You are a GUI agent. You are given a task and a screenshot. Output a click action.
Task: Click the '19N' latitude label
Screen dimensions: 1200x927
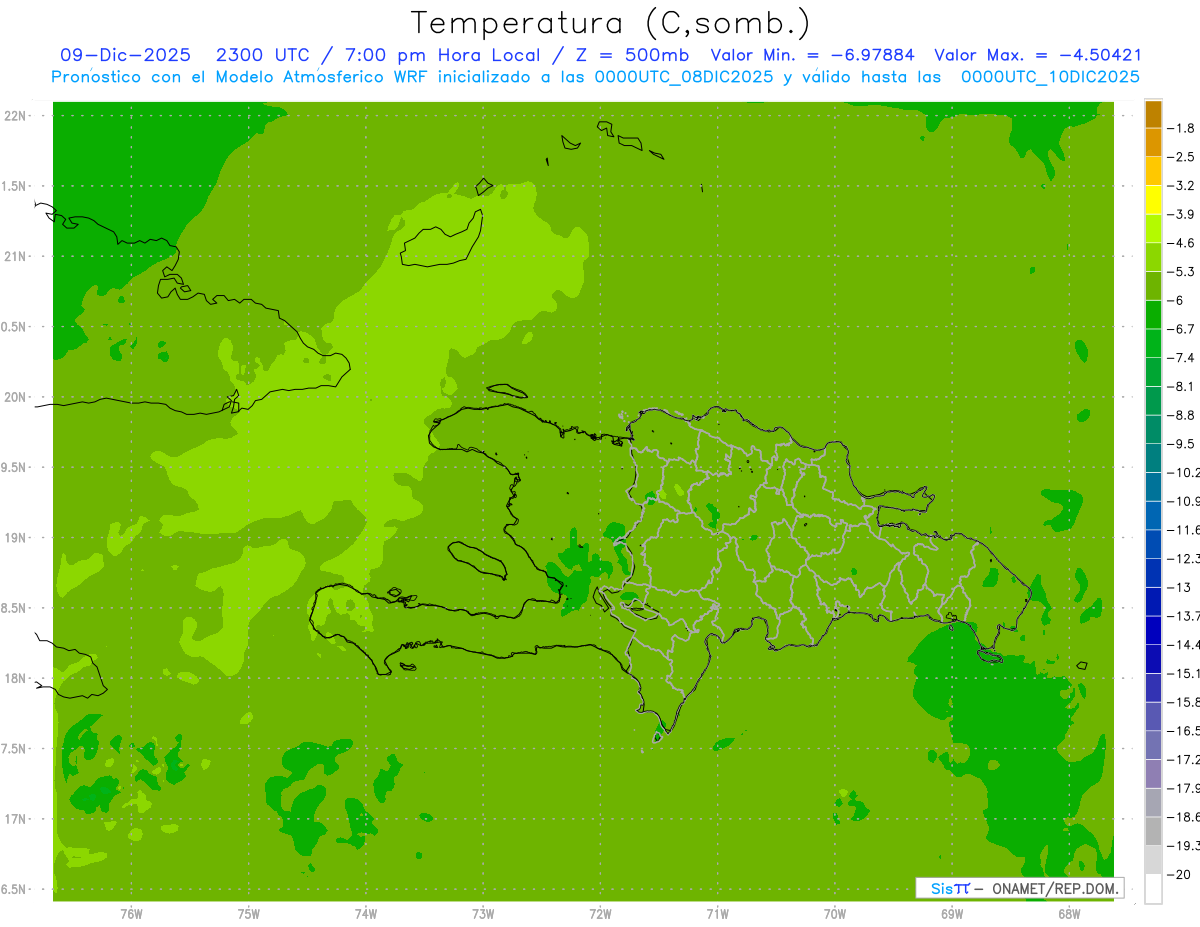tap(15, 538)
